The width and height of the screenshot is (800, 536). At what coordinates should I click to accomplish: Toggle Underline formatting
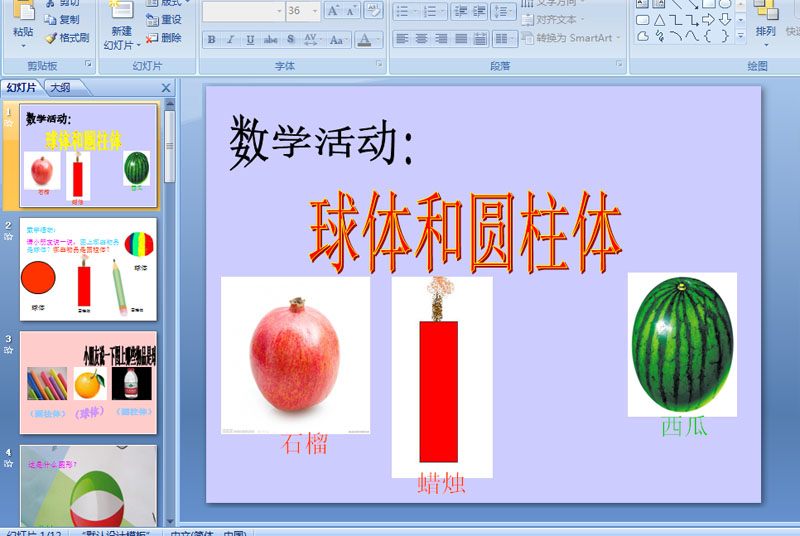click(x=251, y=40)
